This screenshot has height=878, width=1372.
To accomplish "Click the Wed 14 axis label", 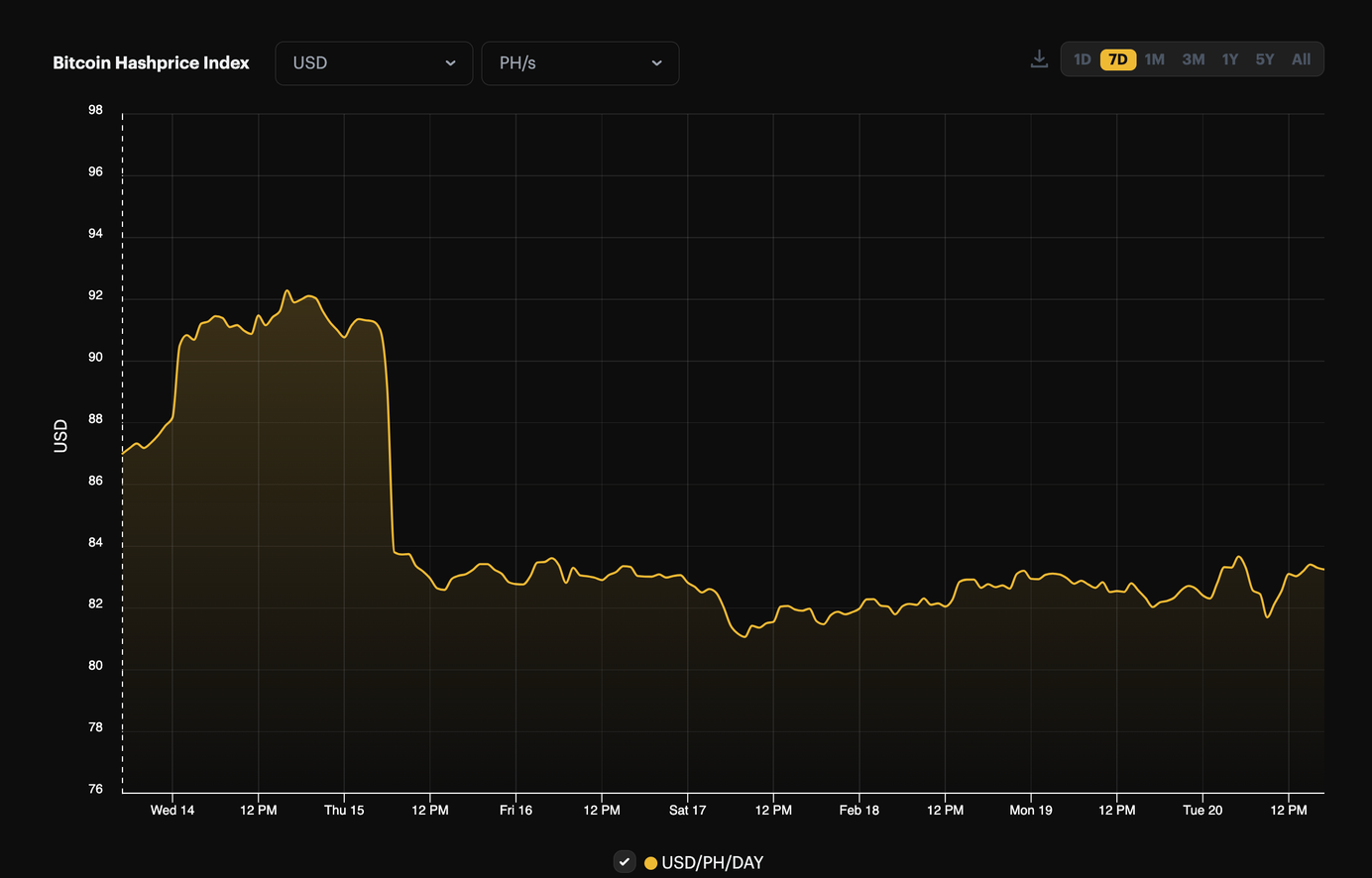I will [172, 810].
